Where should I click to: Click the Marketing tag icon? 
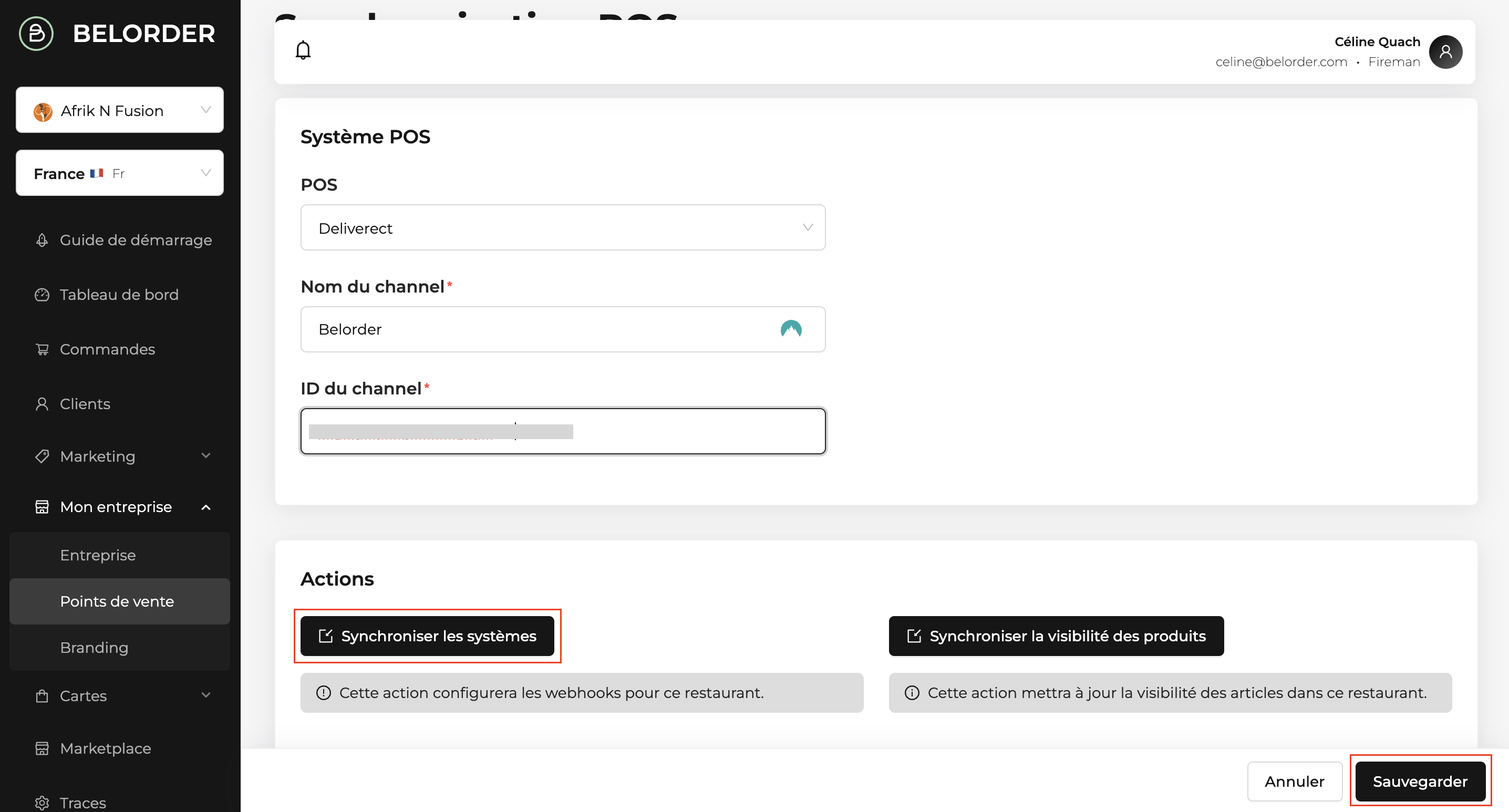[42, 456]
